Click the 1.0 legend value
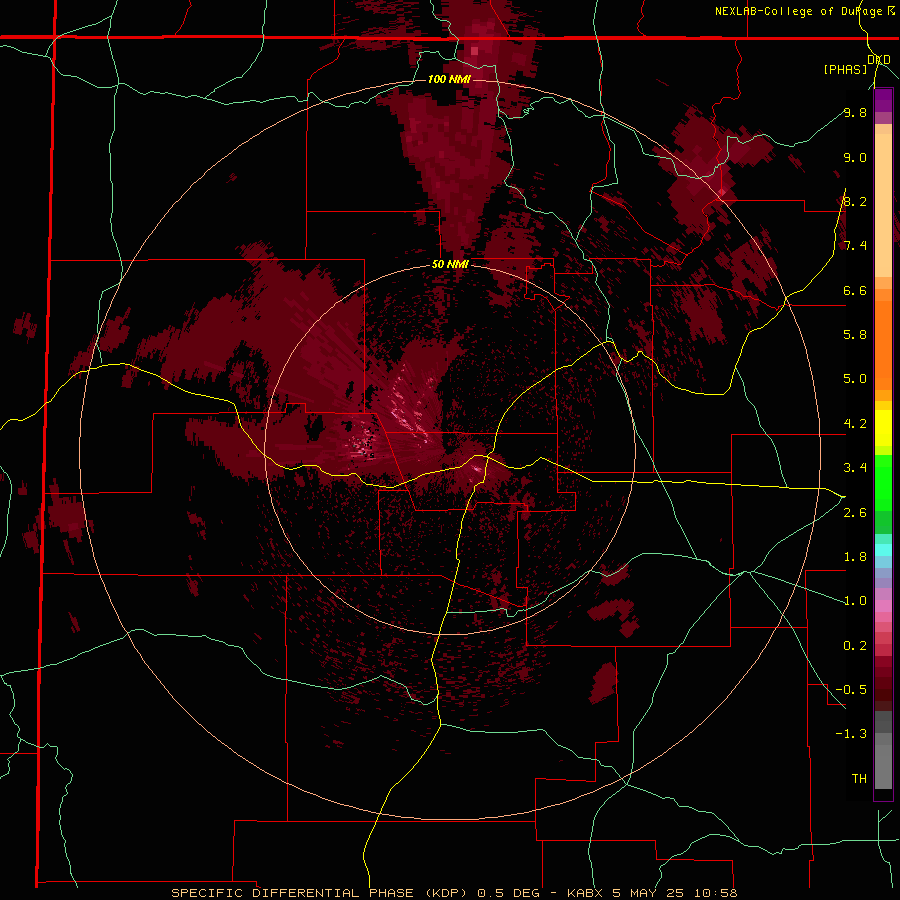Viewport: 900px width, 900px height. click(855, 601)
